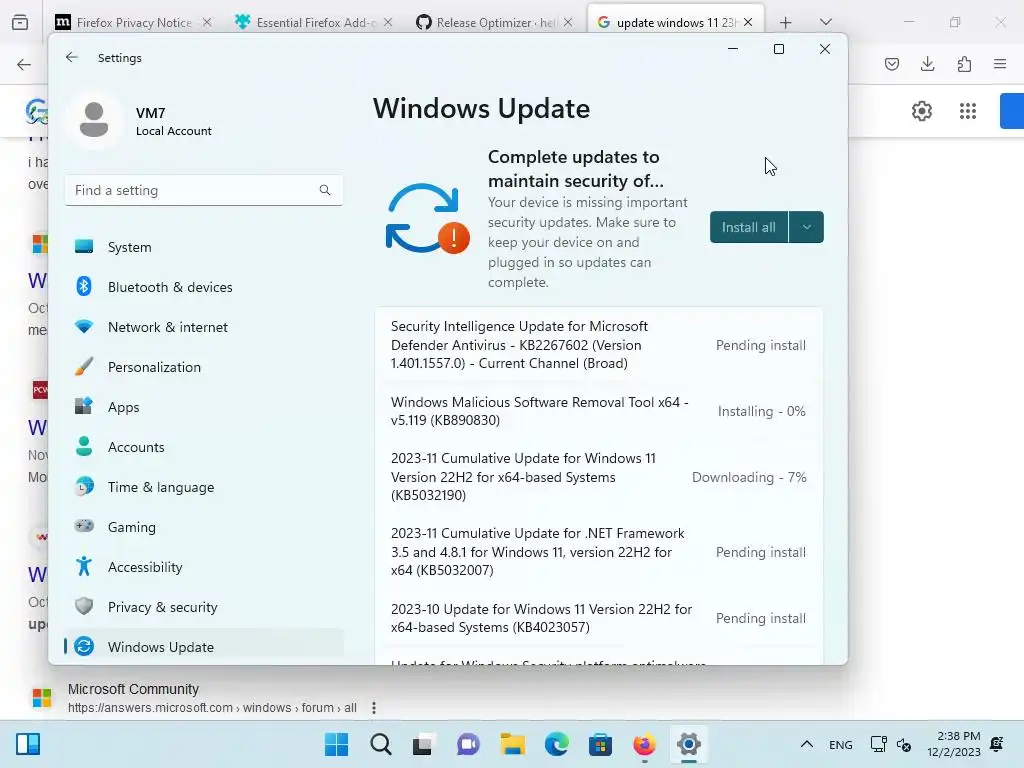Screen dimensions: 1024x768
Task: Open the Accounts settings page
Action: (x=204, y=447)
